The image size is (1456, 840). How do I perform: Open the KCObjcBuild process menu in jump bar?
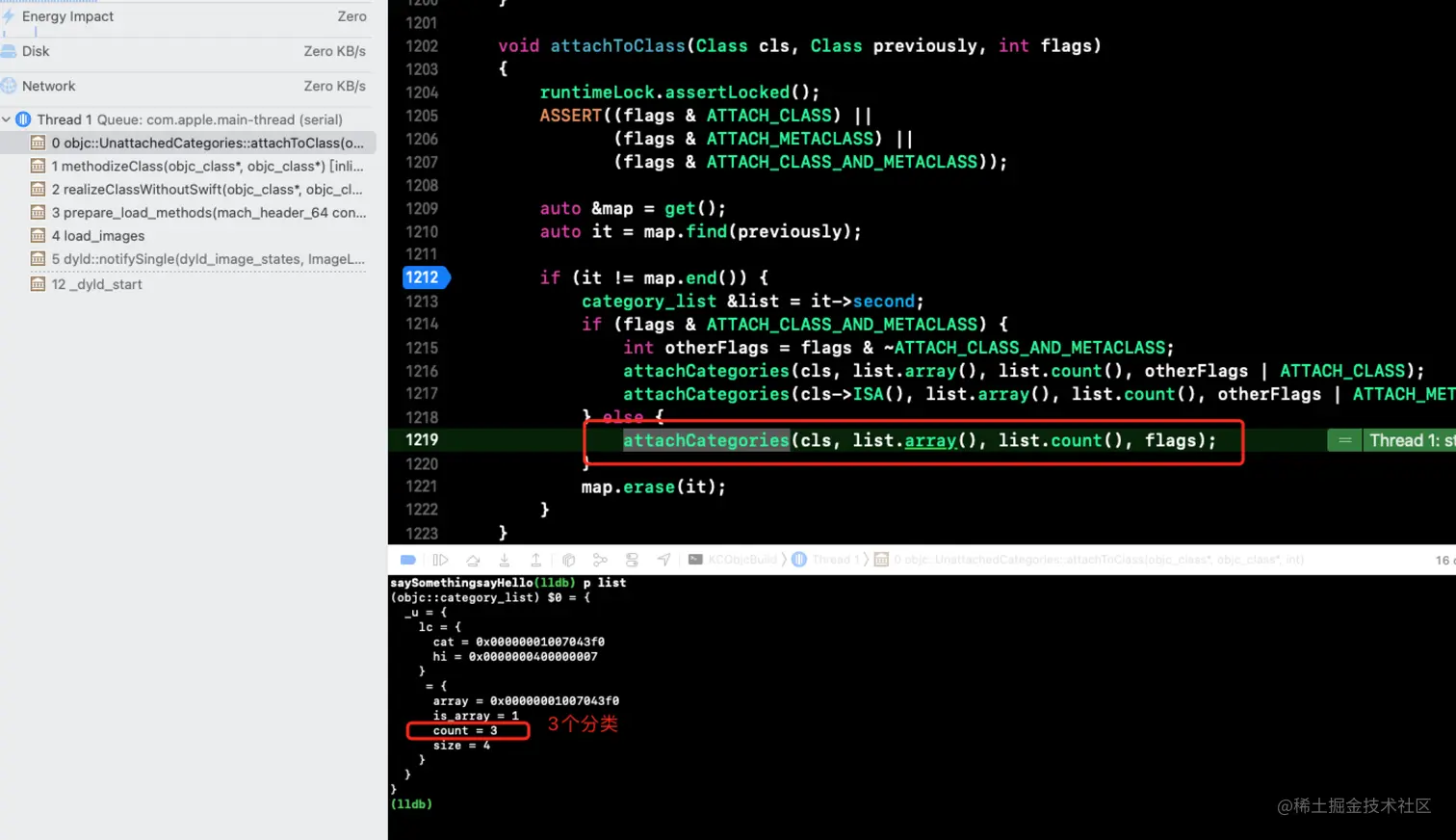(x=734, y=560)
